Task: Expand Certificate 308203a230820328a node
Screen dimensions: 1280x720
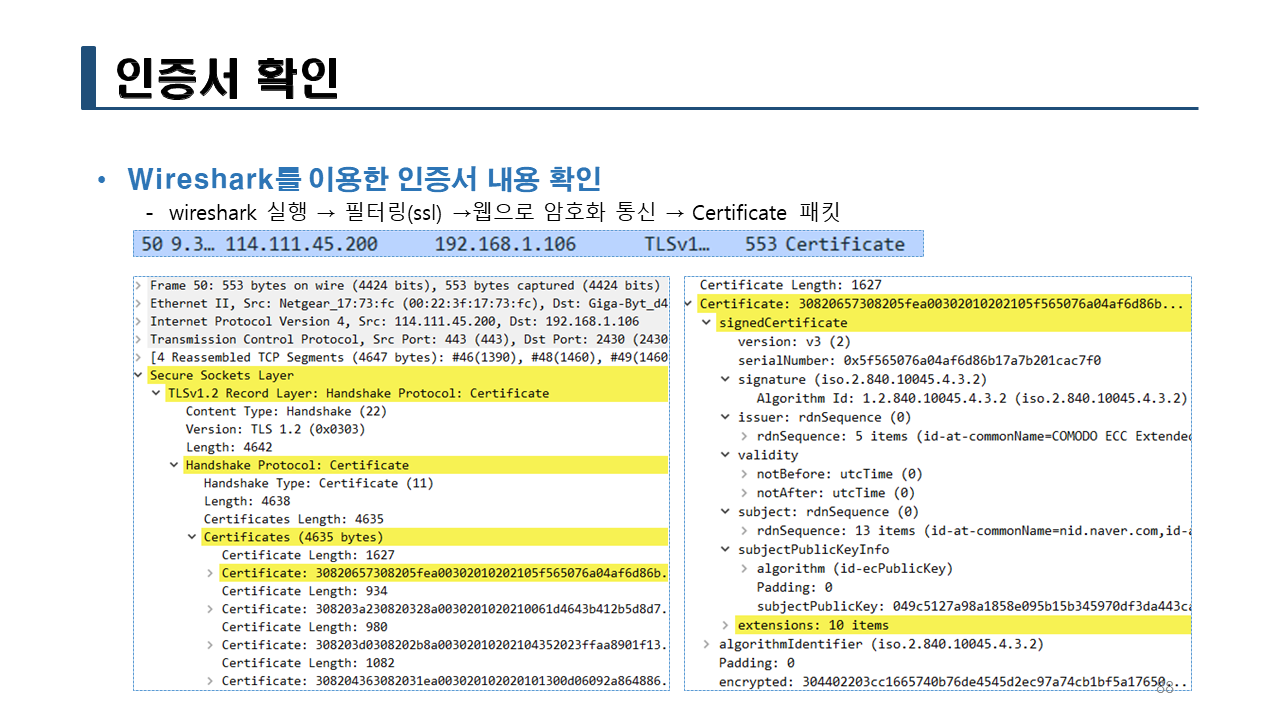Action: (211, 609)
